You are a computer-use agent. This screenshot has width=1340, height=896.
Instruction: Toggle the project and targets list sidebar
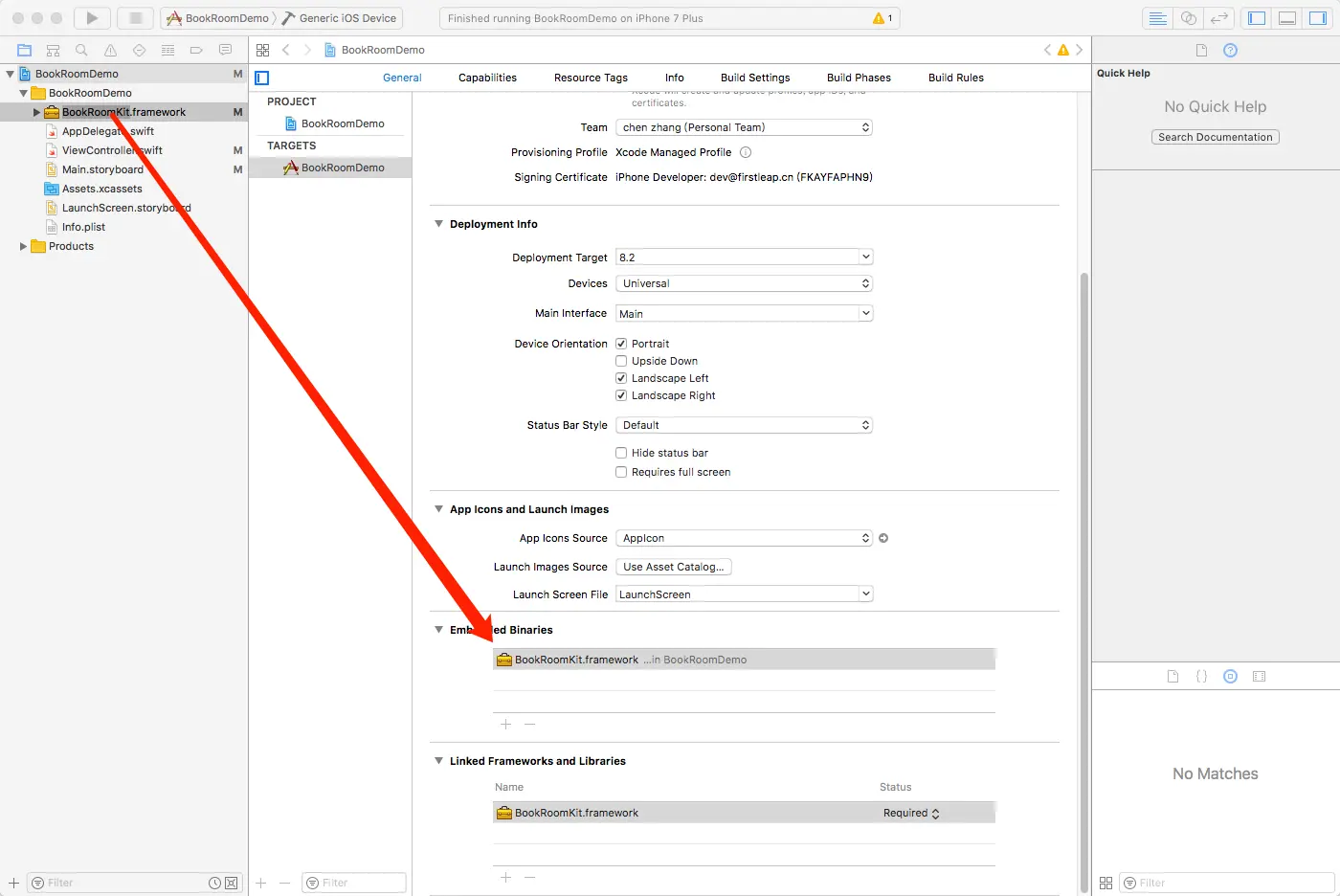[262, 78]
